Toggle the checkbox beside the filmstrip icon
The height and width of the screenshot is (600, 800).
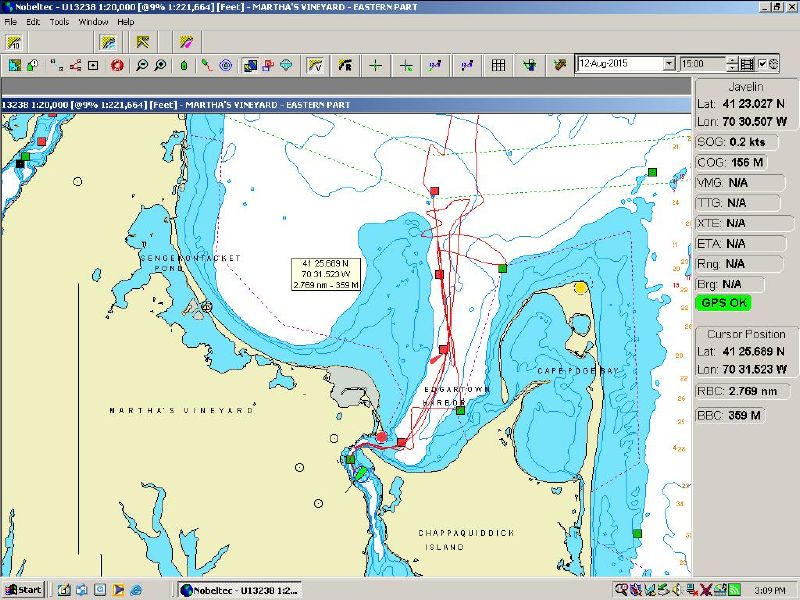coord(762,63)
